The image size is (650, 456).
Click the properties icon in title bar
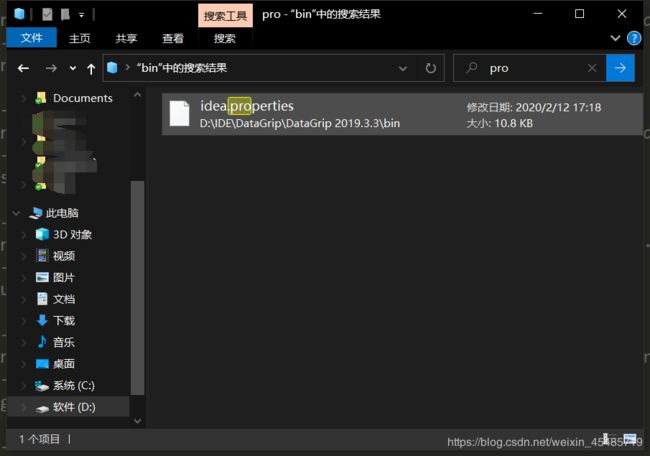point(47,15)
